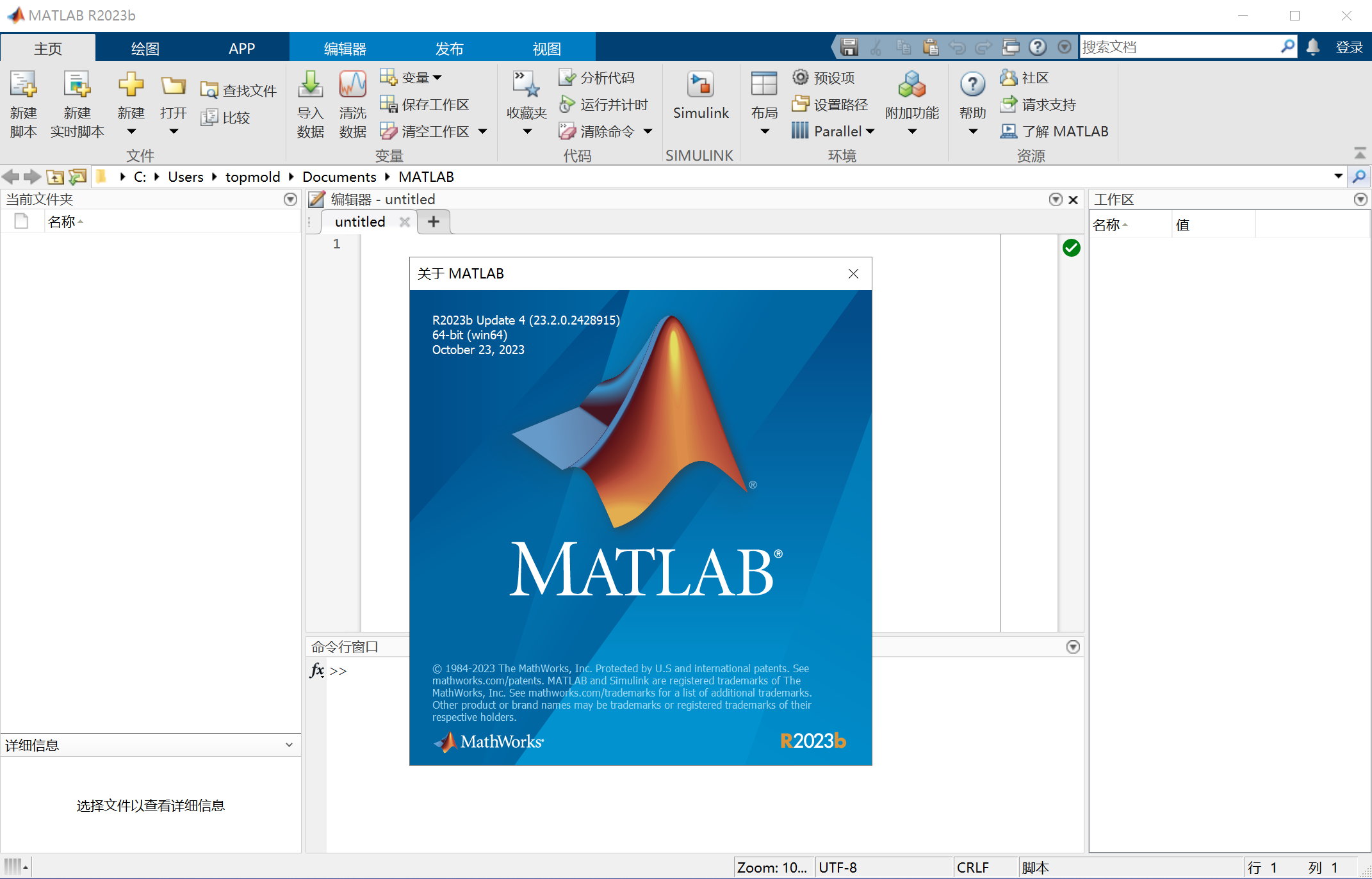1372x879 pixels.
Task: Expand the Variable (变量) dropdown
Action: (437, 77)
